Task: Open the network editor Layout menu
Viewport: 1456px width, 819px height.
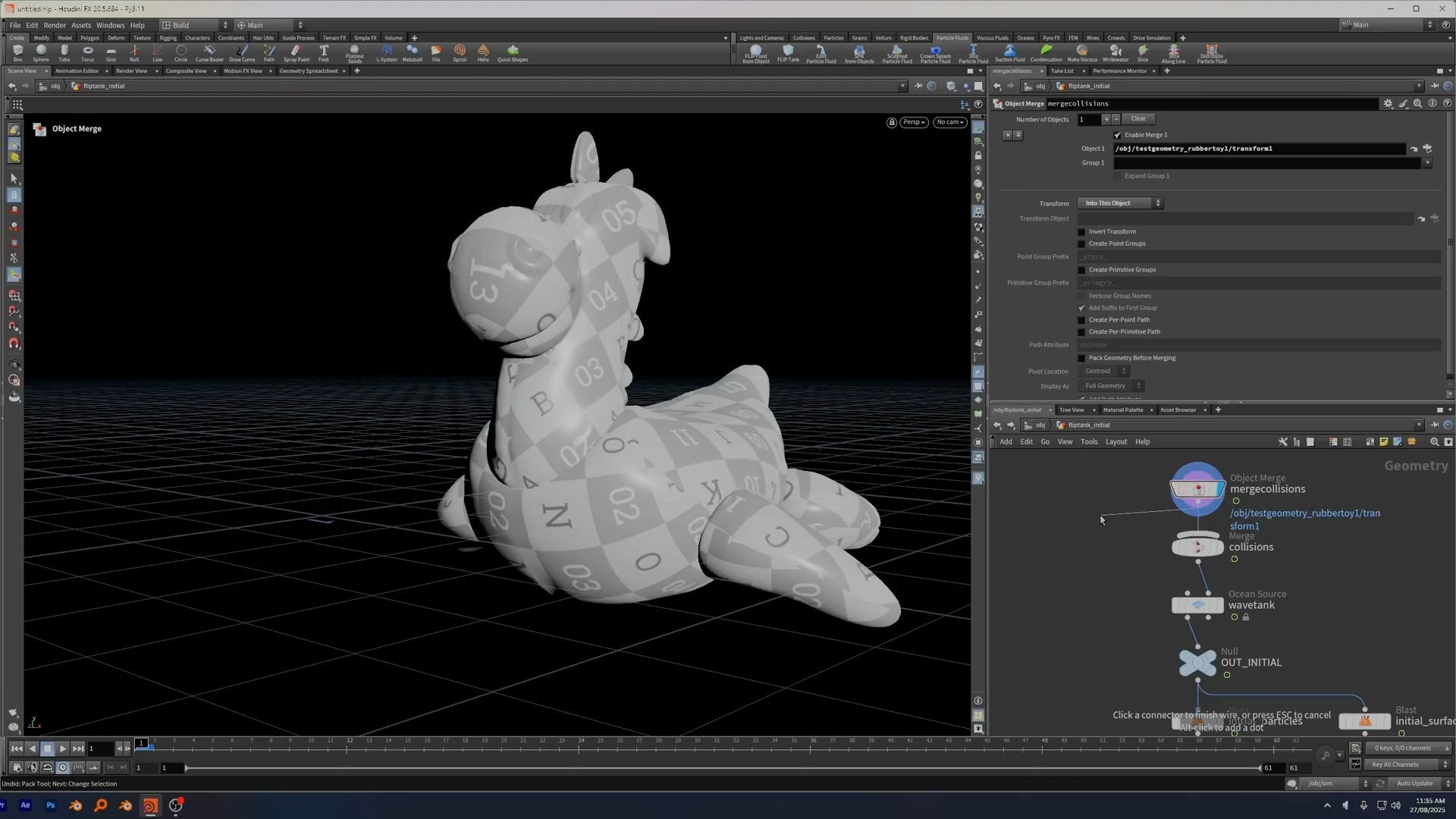Action: coord(1116,441)
